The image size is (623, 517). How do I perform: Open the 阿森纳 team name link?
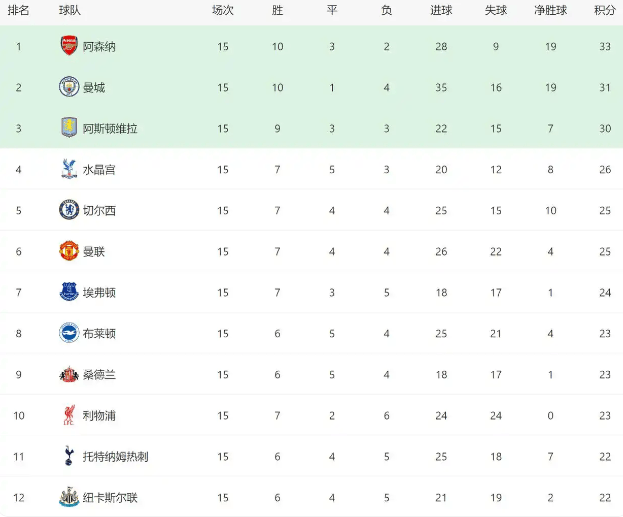coord(97,46)
